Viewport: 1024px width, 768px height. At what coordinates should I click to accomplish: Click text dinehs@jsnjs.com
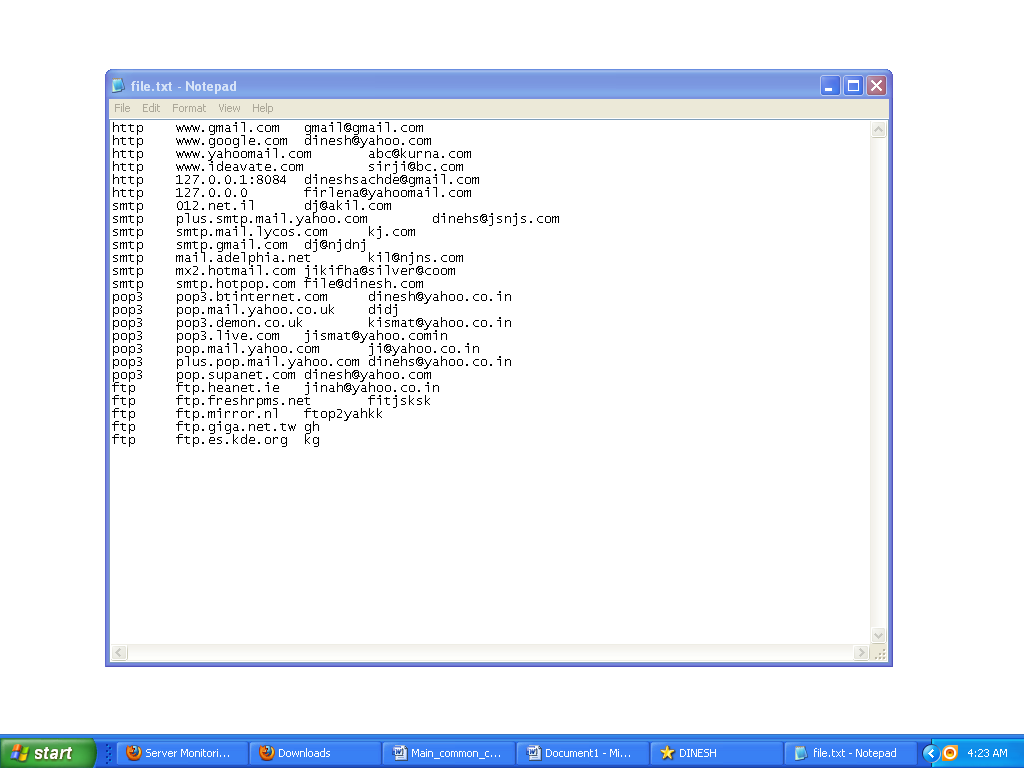496,219
